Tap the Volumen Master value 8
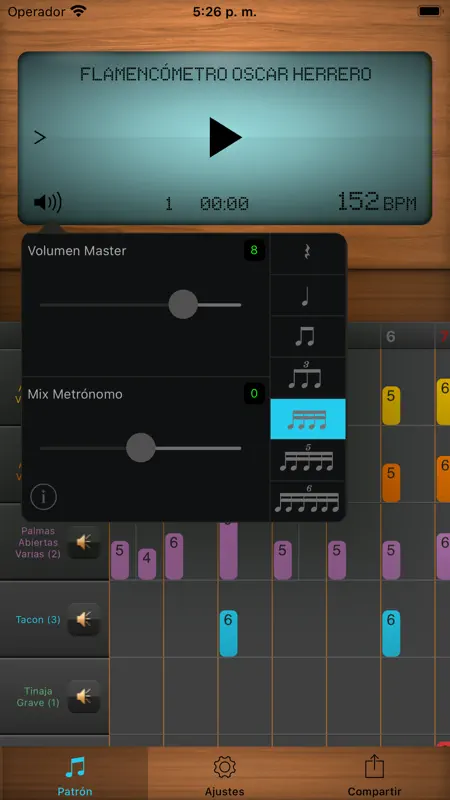 [254, 251]
